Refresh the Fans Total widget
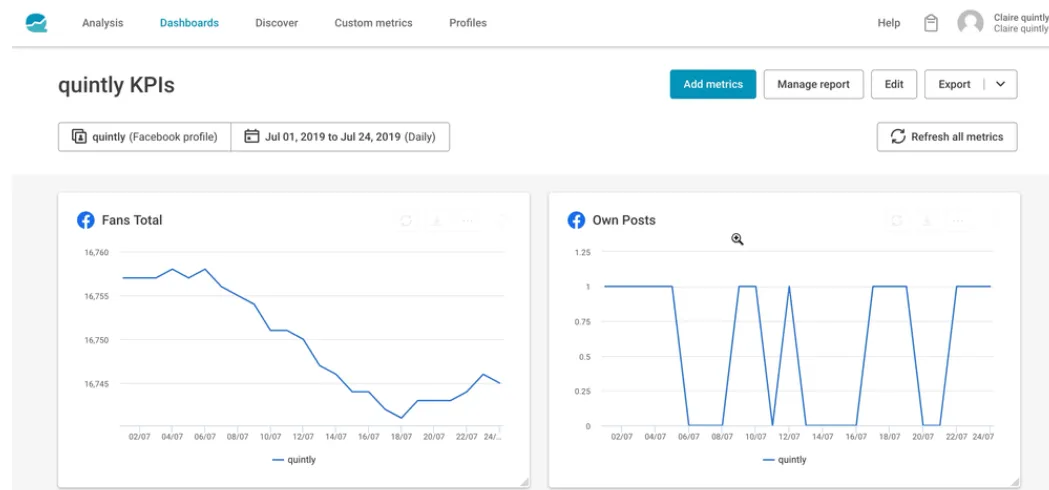 point(406,220)
